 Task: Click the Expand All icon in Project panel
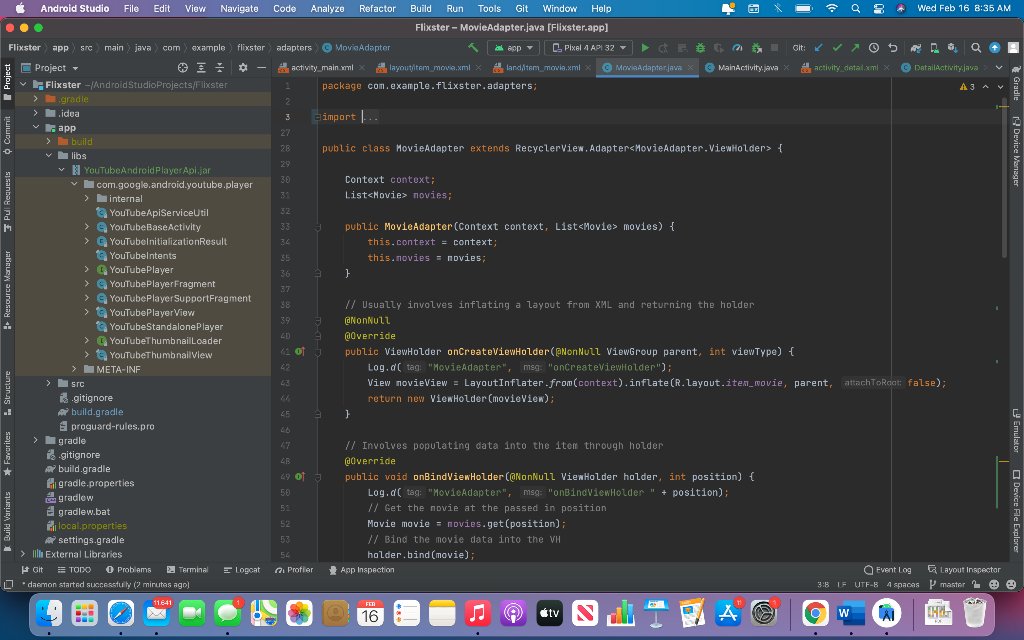(x=201, y=68)
